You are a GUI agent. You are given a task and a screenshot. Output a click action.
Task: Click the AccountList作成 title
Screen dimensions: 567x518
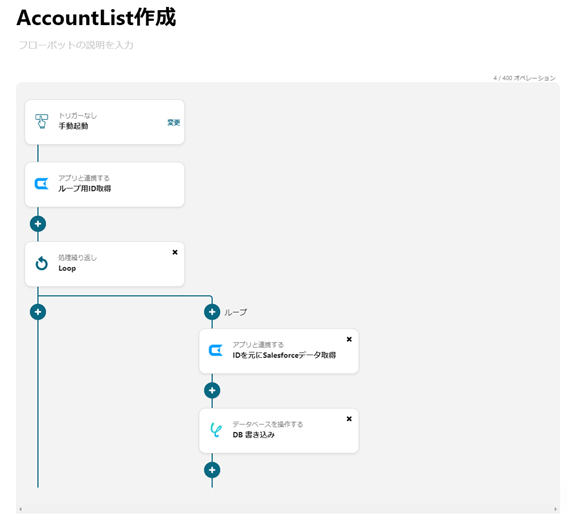pyautogui.click(x=96, y=17)
